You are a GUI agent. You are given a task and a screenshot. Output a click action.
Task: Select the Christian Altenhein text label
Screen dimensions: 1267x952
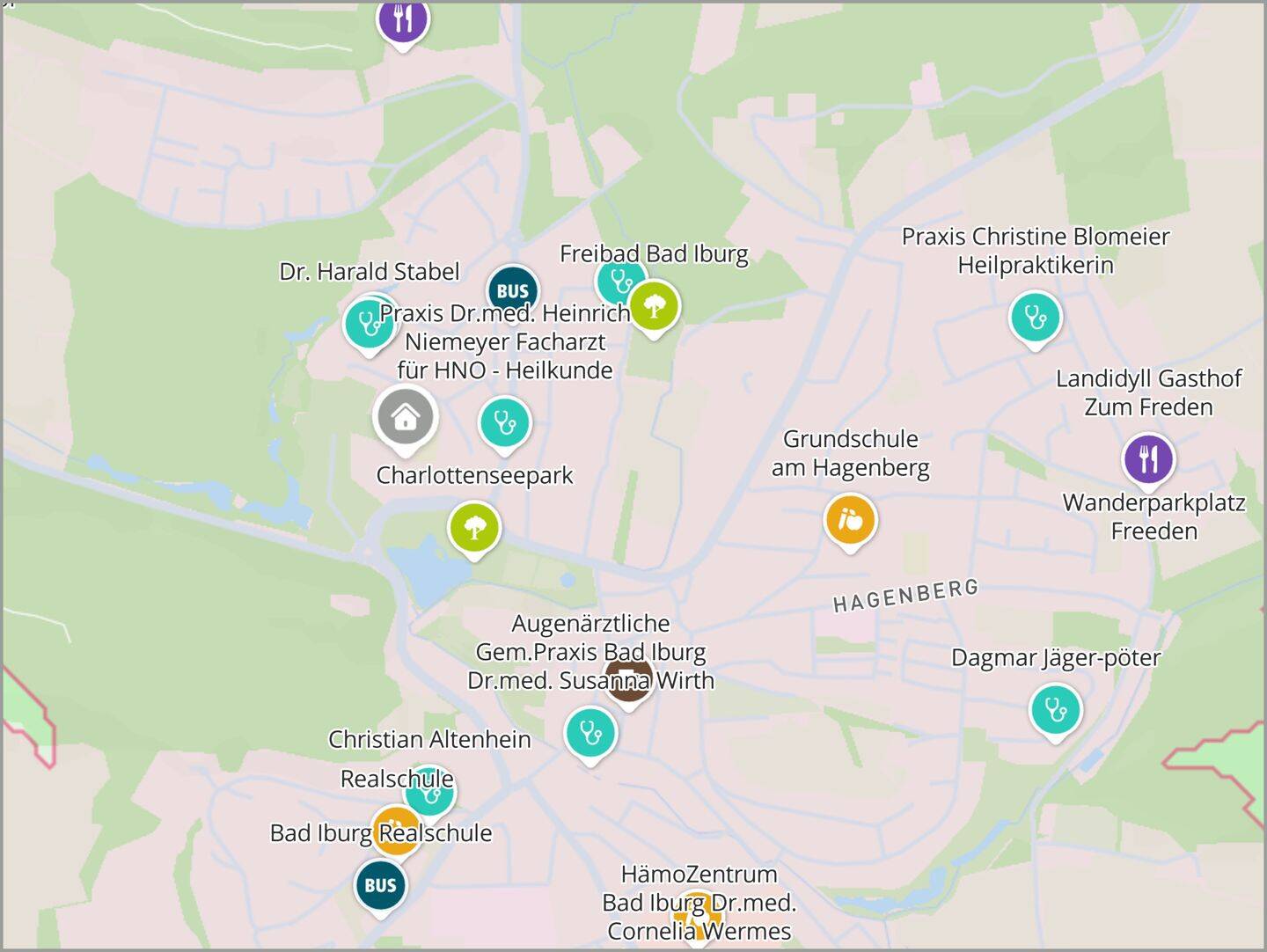429,739
